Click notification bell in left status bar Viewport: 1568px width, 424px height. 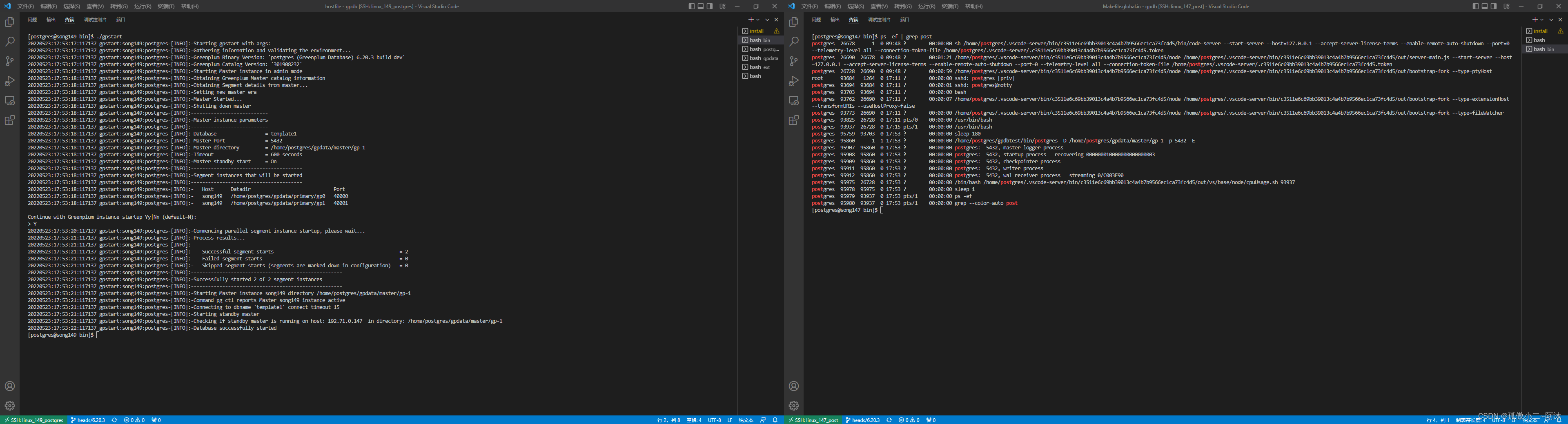(775, 420)
